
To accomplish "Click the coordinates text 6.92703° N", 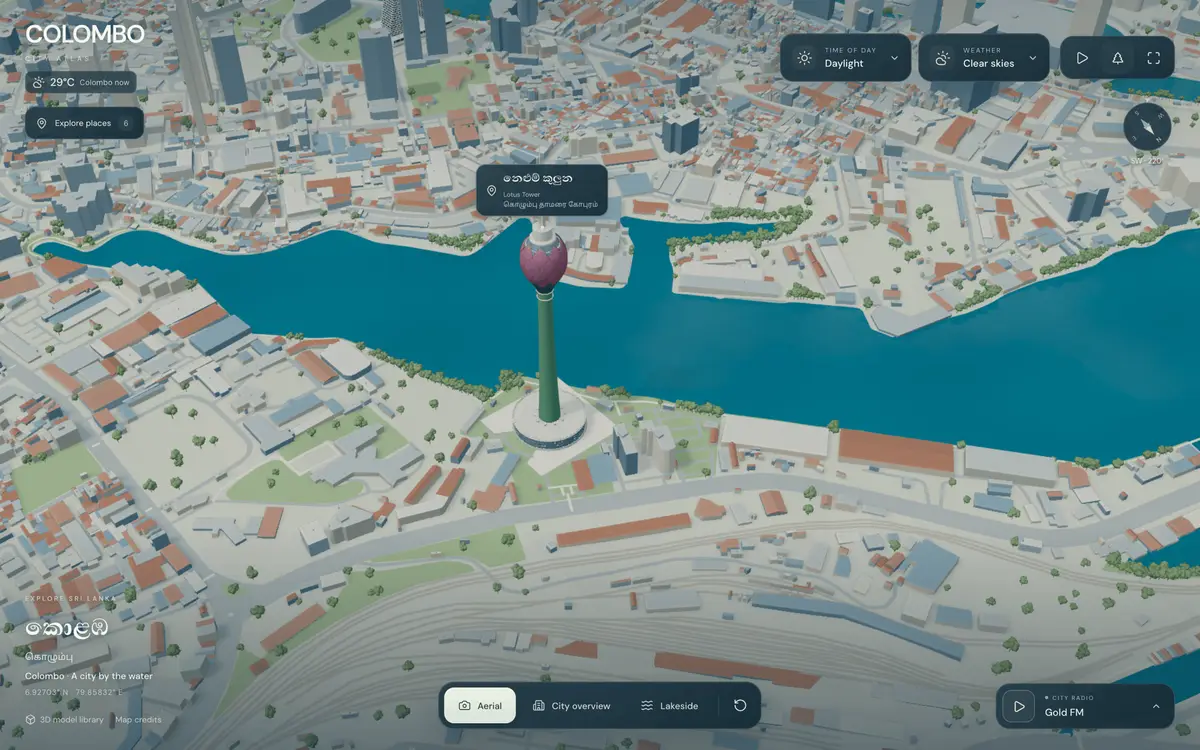I will (47, 691).
